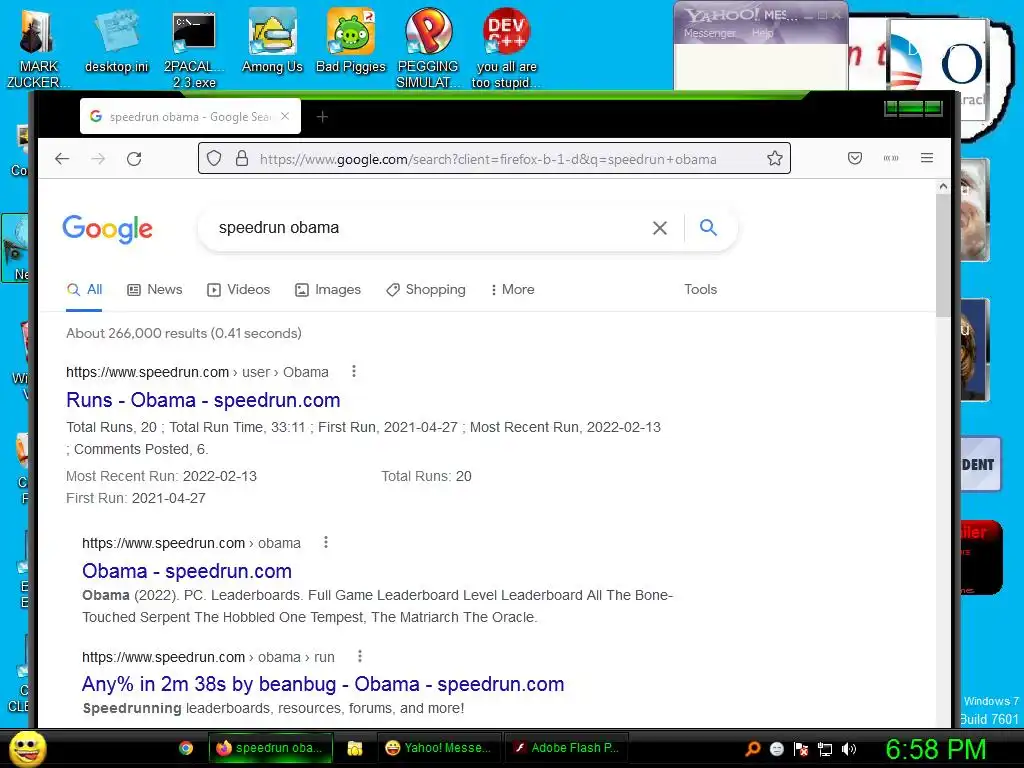Click the padlock site info icon
Image resolution: width=1024 pixels, height=768 pixels.
pos(242,158)
